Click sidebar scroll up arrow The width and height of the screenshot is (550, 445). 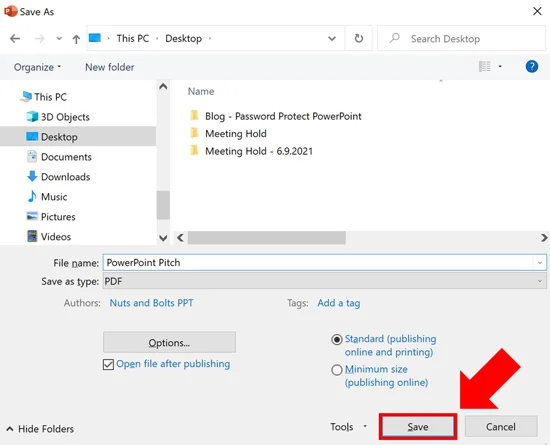point(163,87)
